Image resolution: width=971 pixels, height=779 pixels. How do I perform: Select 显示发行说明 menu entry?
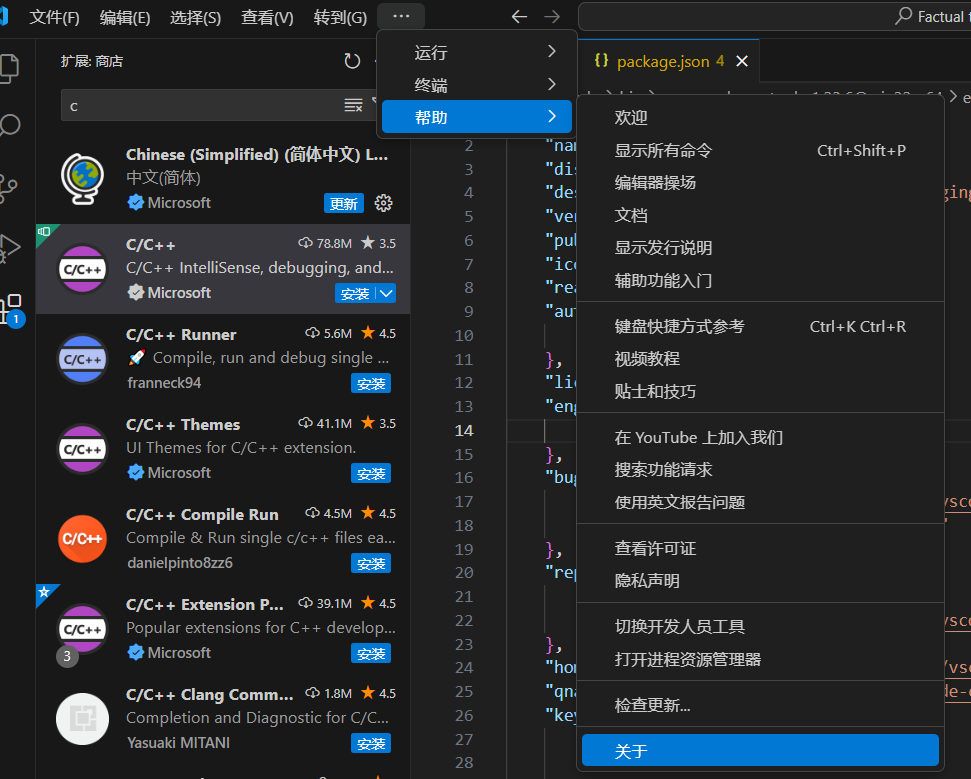(x=760, y=248)
